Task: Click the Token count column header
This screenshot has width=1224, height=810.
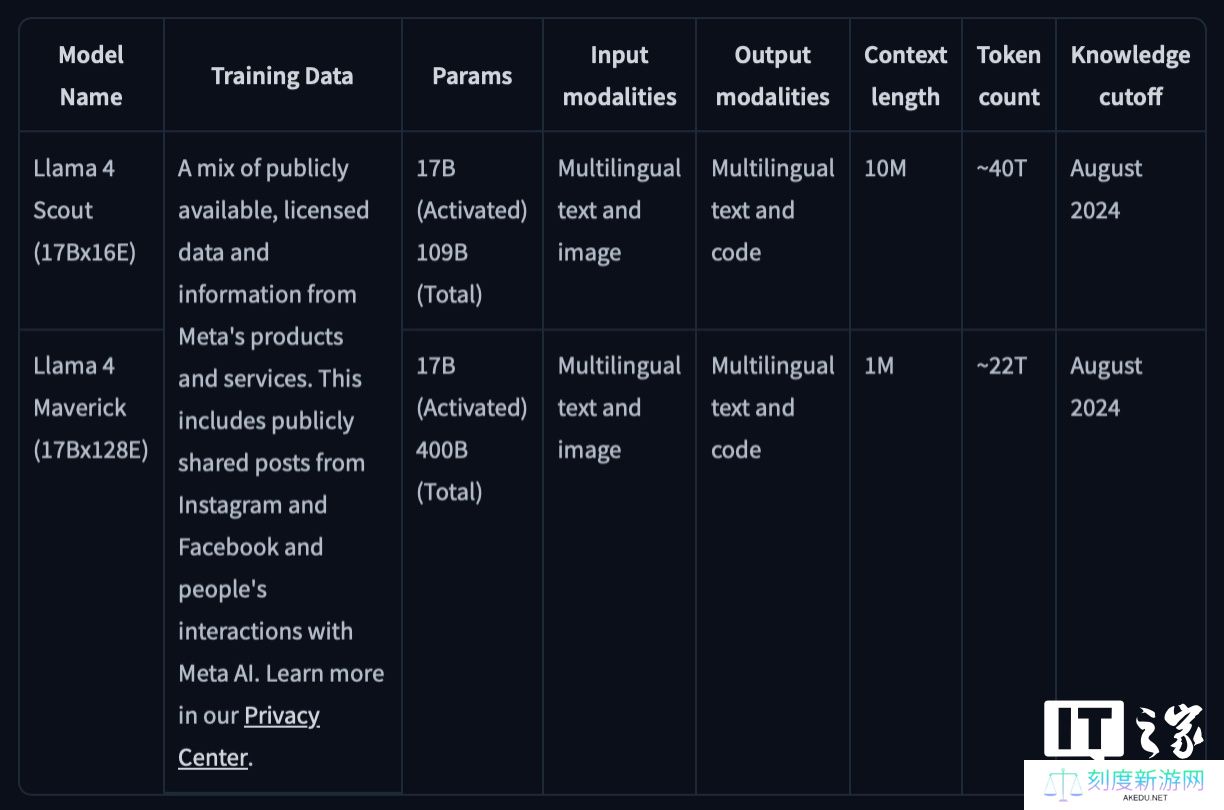Action: [x=1009, y=76]
